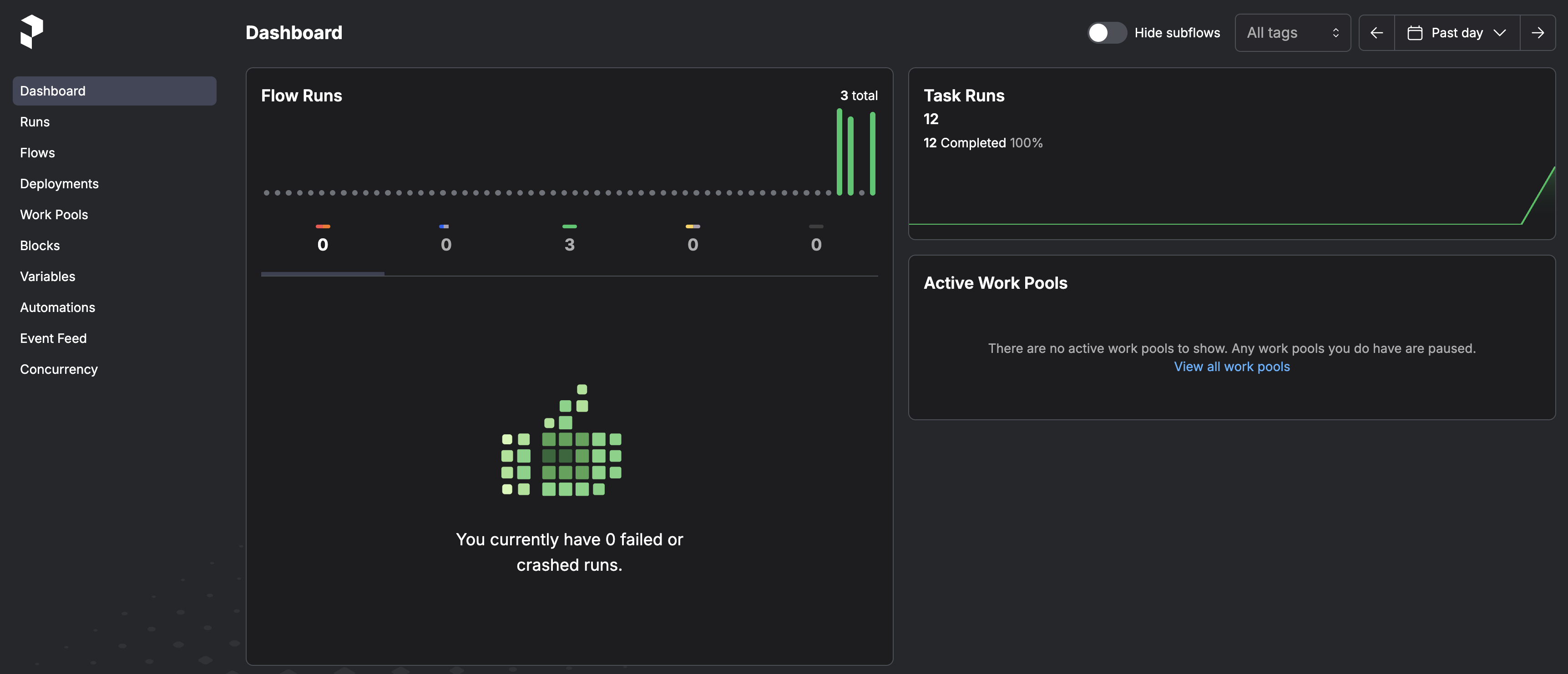Open Runs in sidebar
This screenshot has height=674, width=1568.
tap(35, 122)
